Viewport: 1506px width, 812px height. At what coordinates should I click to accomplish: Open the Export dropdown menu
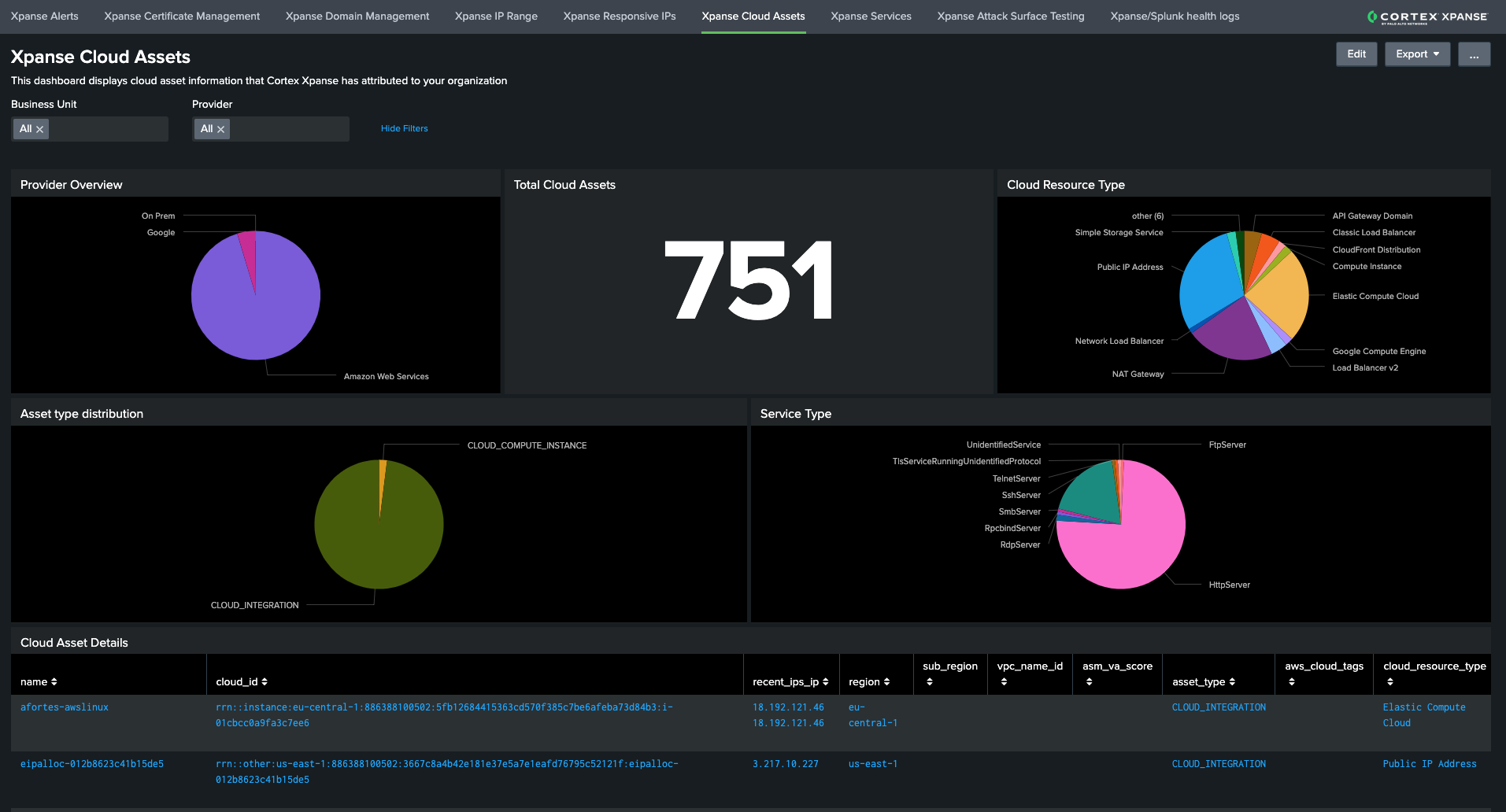tap(1417, 54)
